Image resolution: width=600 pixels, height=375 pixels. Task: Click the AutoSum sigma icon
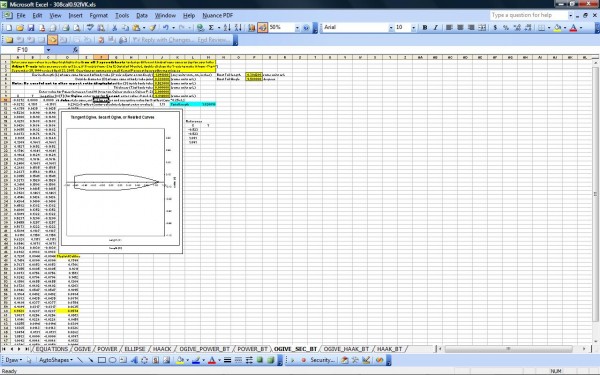(211, 28)
